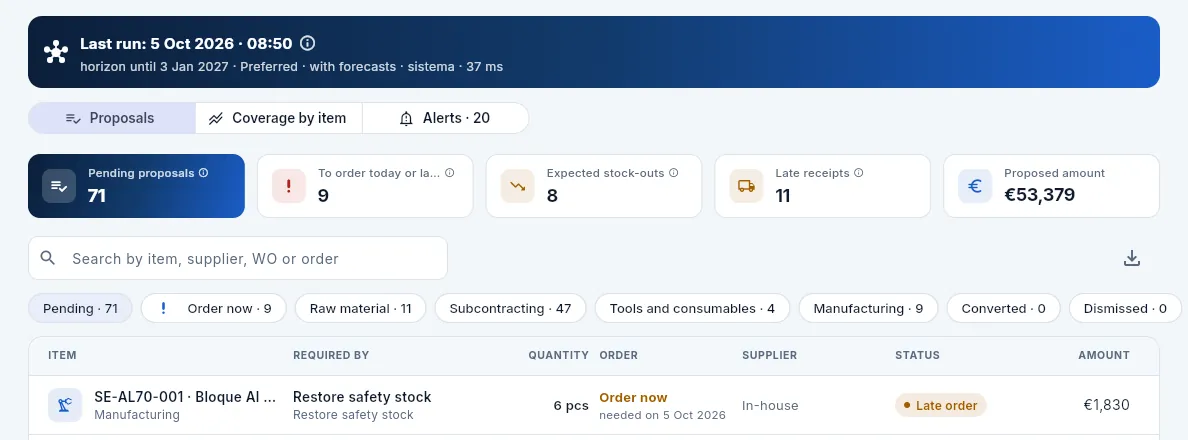Click the Pending proposals list icon

[x=59, y=186]
